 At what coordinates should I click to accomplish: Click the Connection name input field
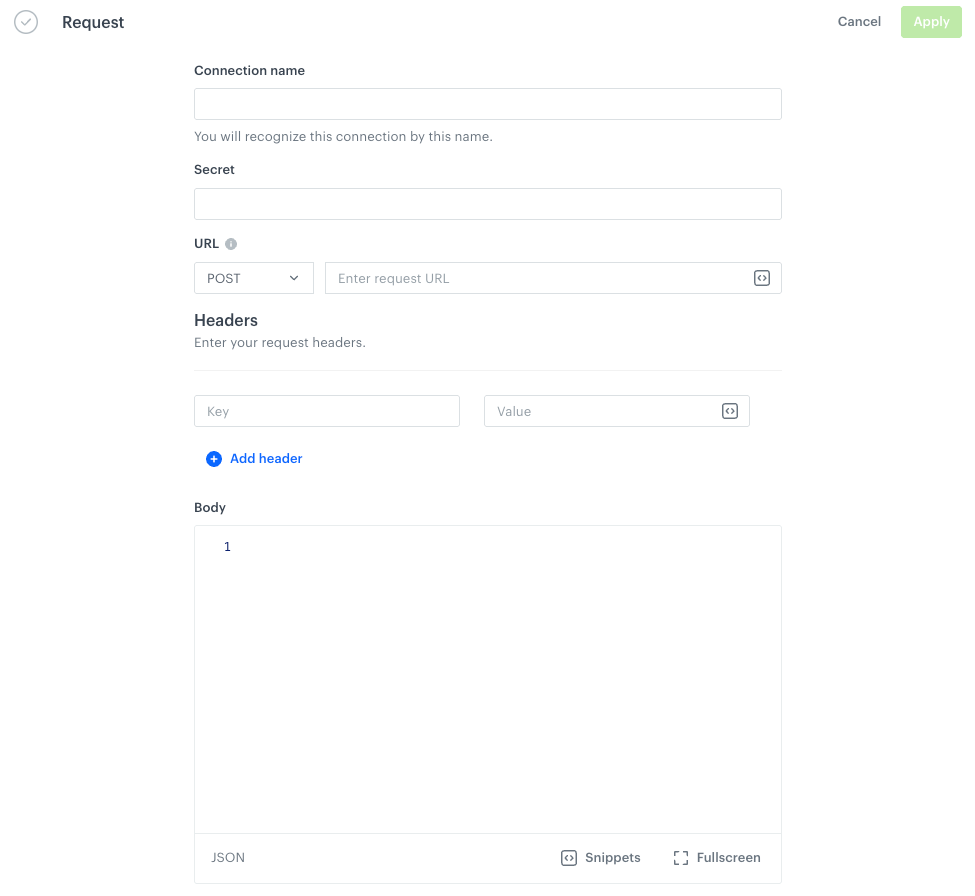click(487, 103)
